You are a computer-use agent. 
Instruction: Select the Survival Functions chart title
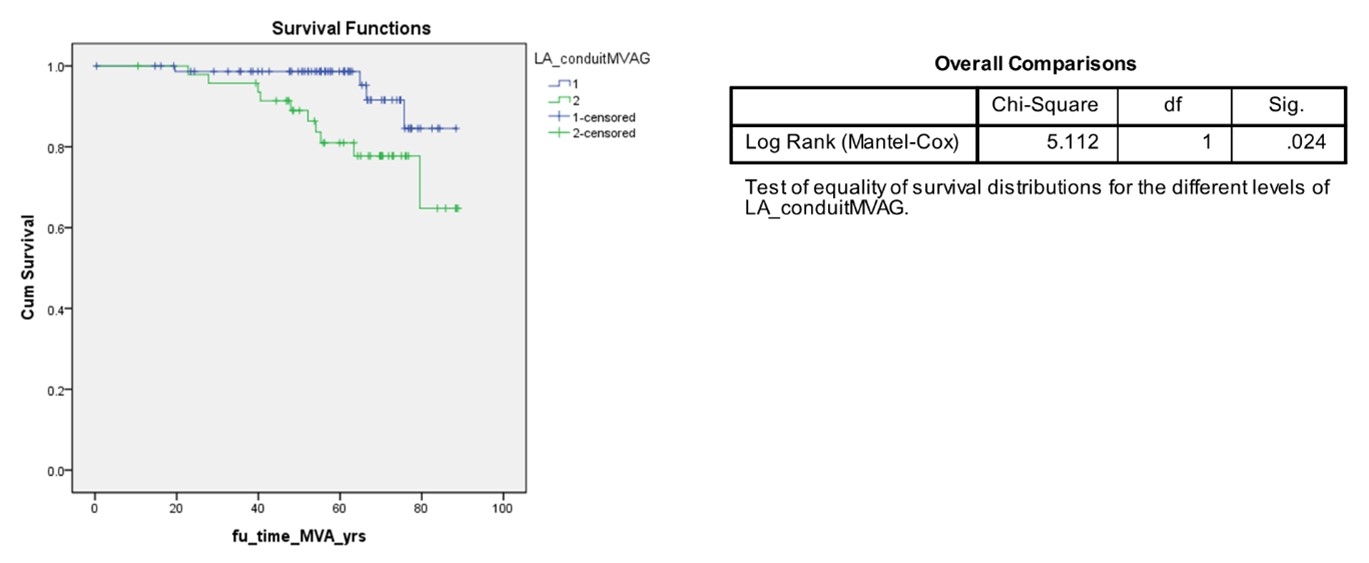coord(351,28)
